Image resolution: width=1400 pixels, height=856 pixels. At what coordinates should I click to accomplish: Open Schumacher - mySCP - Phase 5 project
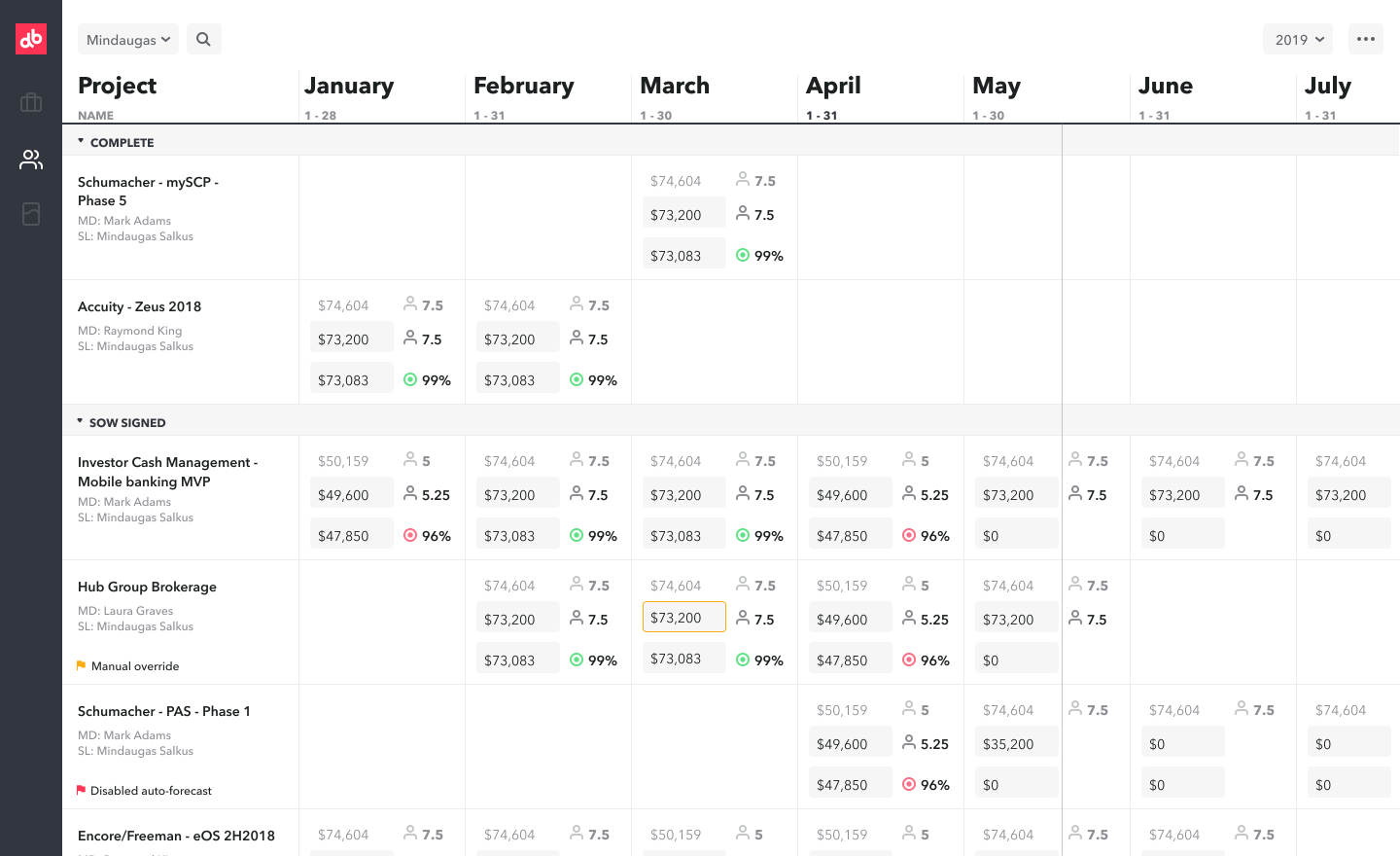coord(148,191)
